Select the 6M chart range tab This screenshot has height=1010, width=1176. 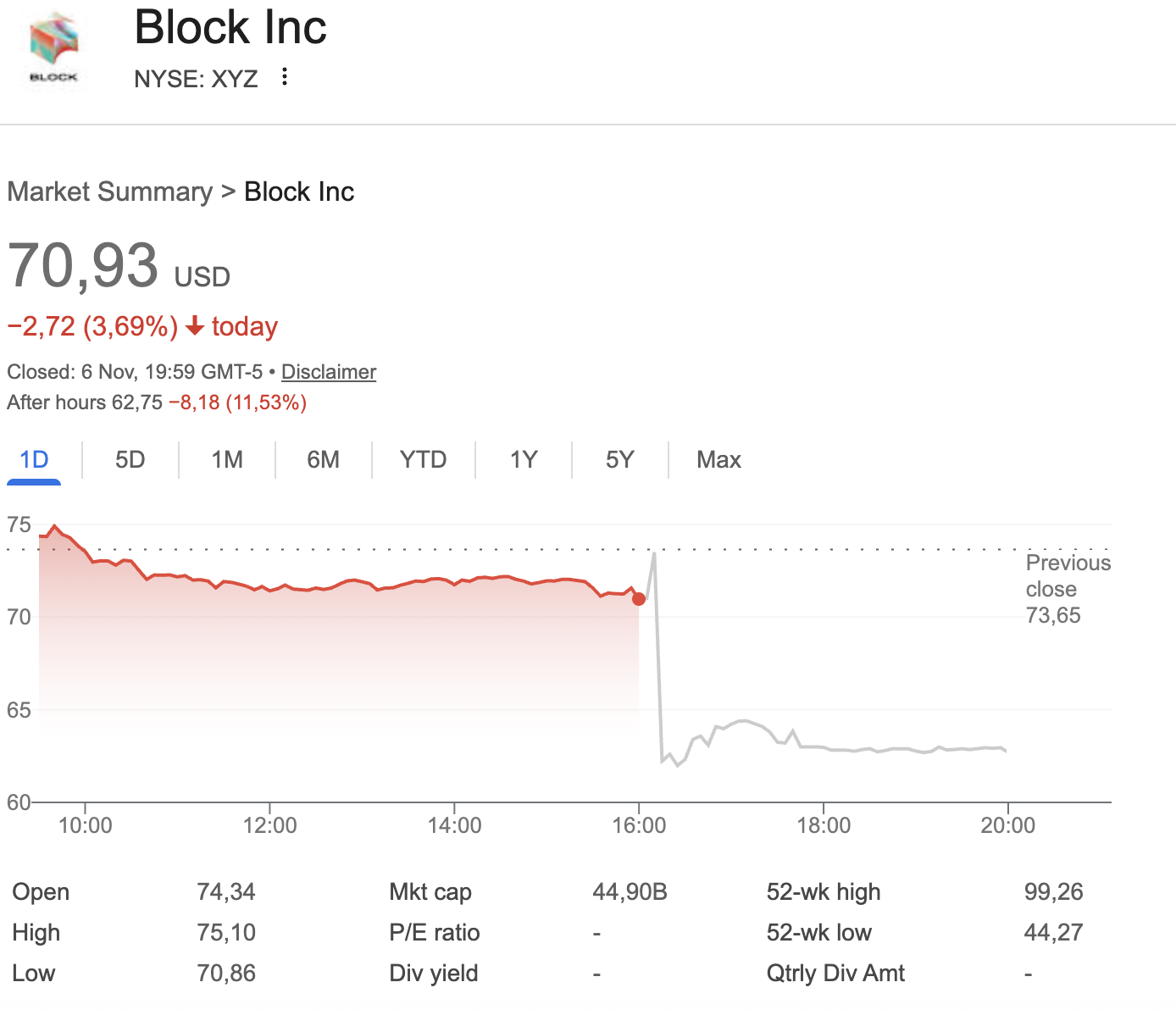(324, 460)
